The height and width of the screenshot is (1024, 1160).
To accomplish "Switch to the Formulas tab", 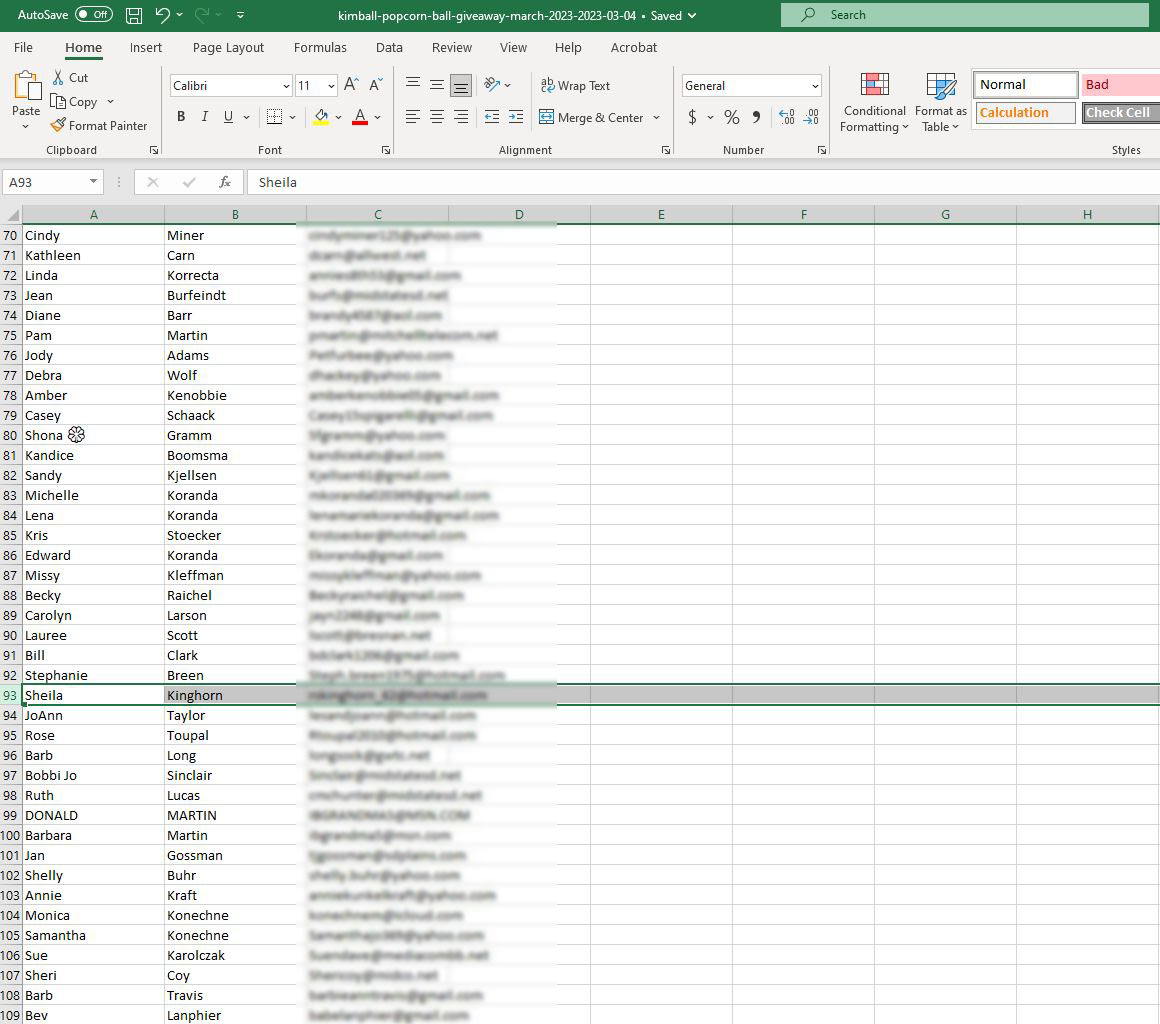I will pyautogui.click(x=320, y=47).
